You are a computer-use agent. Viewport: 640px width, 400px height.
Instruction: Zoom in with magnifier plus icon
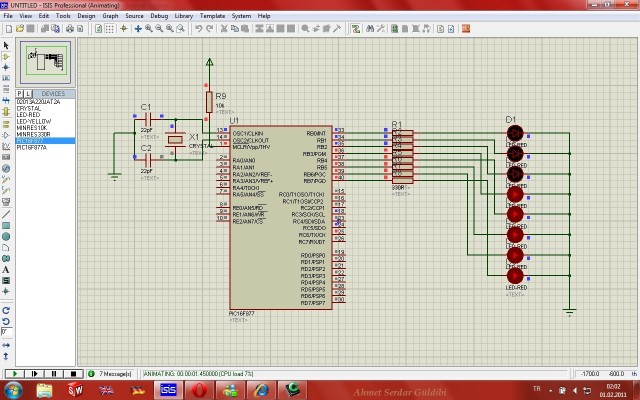(x=149, y=29)
